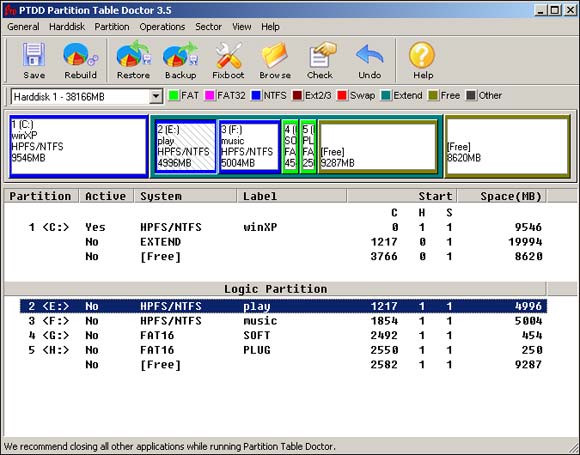Click the Space(MB) column header
Image resolution: width=580 pixels, height=455 pixels.
click(502, 196)
